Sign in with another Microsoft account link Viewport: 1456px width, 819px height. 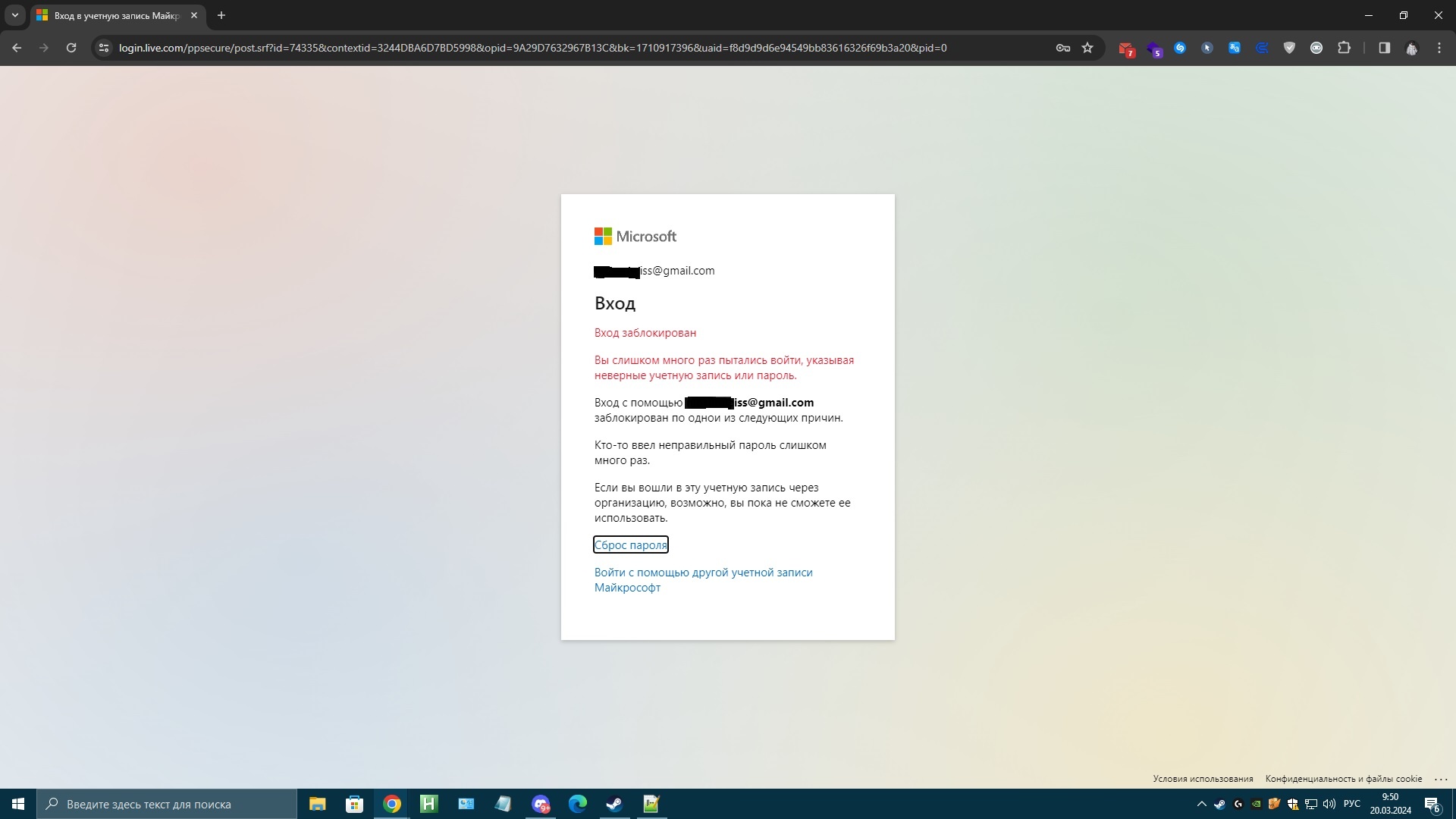(x=703, y=579)
